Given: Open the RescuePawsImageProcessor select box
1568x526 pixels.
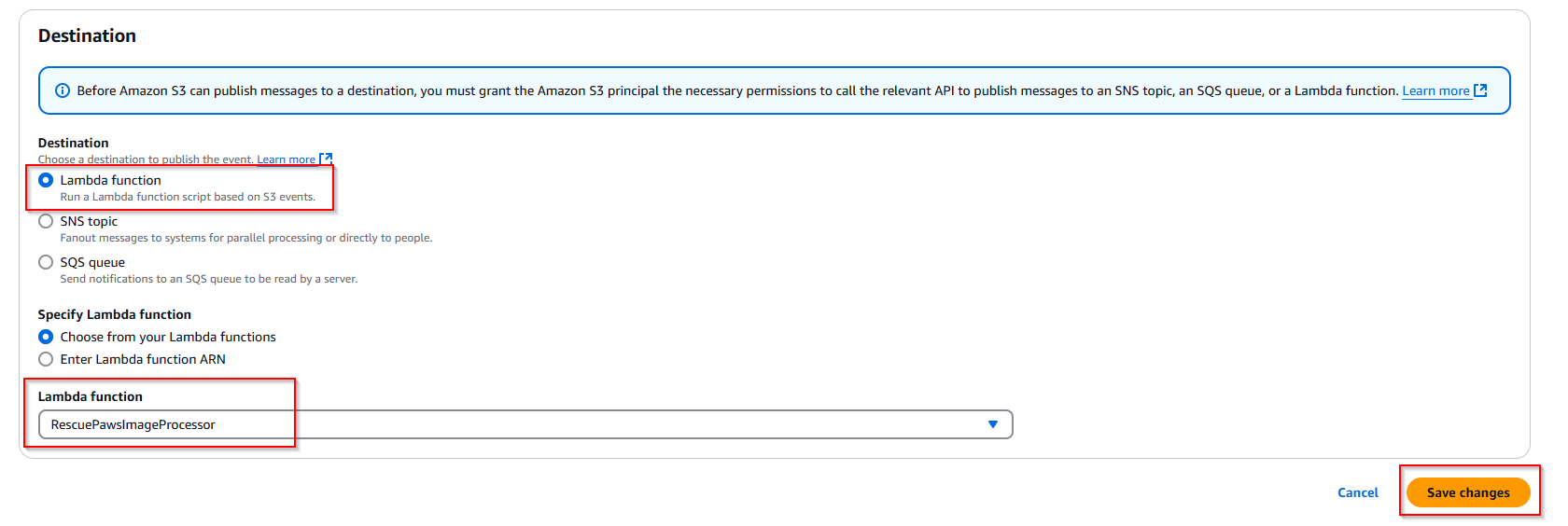Looking at the screenshot, I should [x=525, y=424].
